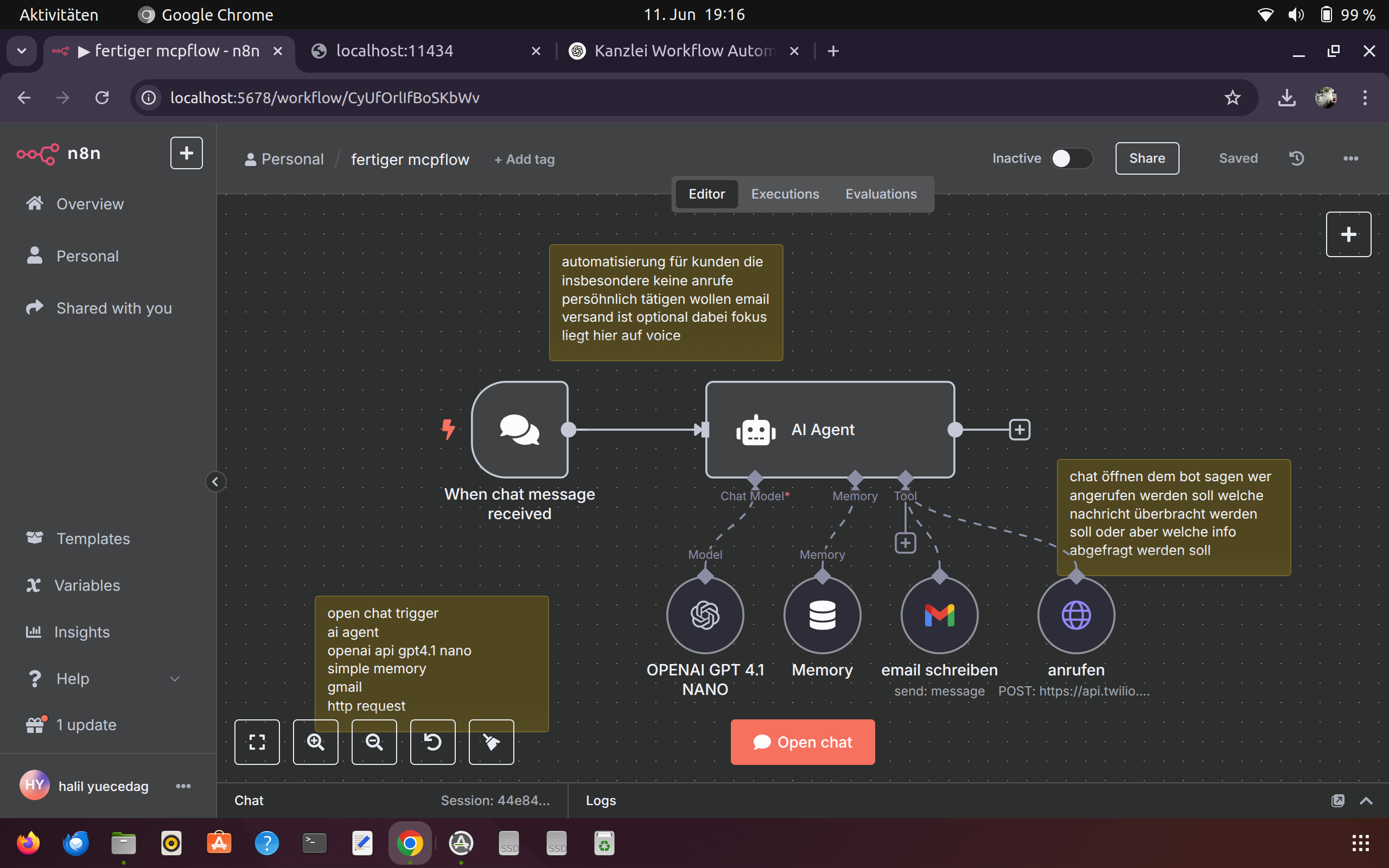Image resolution: width=1389 pixels, height=868 pixels.
Task: Select the OPENAI GPT 4.1 NANO node
Action: pos(705,615)
